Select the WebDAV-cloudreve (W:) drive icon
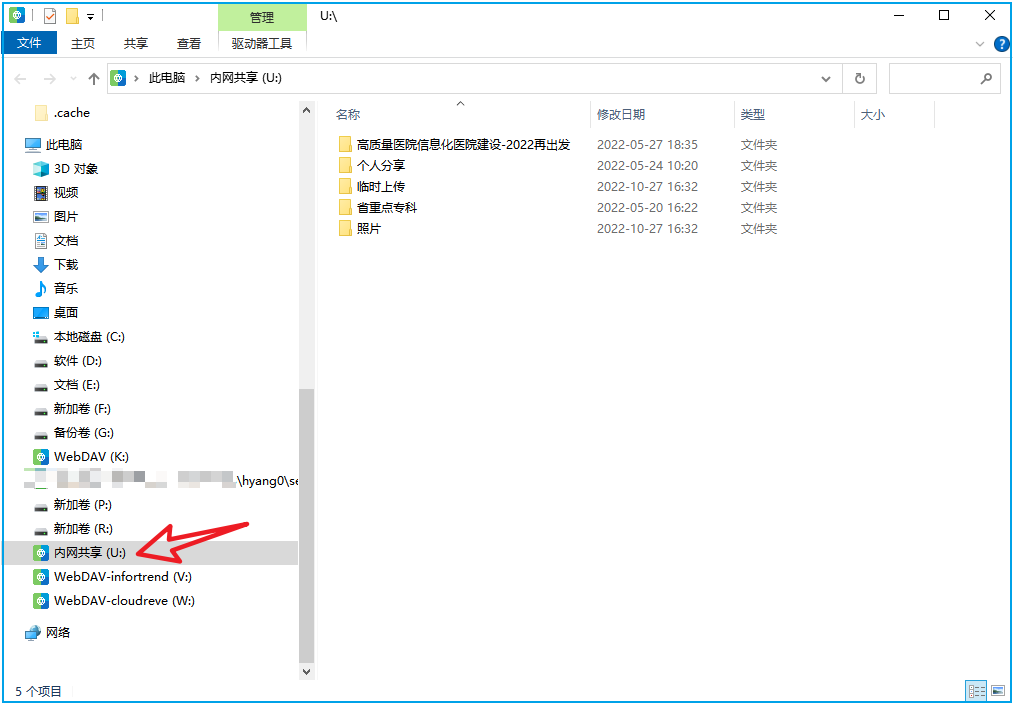This screenshot has width=1014, height=704. [42, 600]
